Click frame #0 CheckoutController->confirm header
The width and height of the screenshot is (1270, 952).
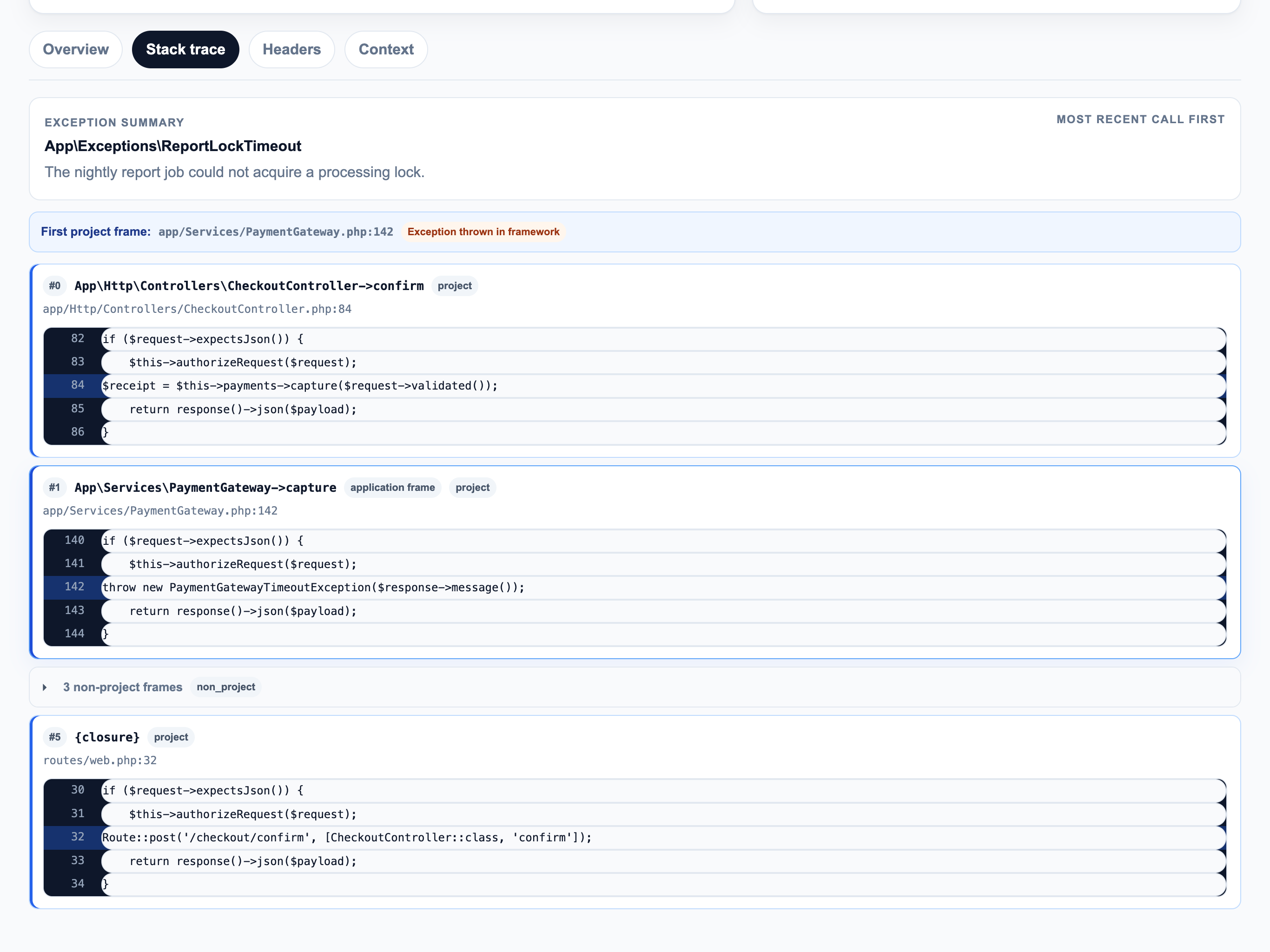(x=249, y=285)
